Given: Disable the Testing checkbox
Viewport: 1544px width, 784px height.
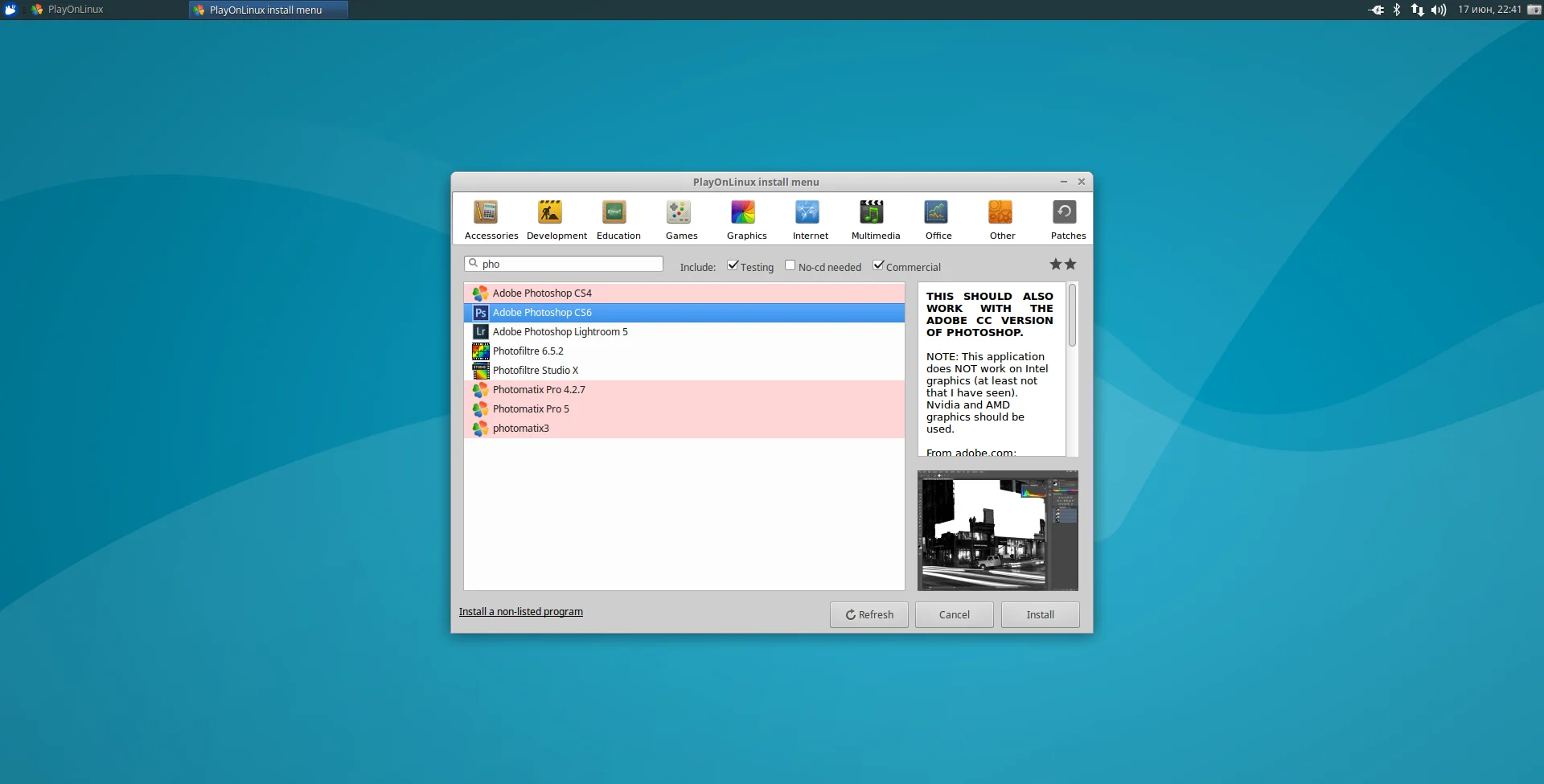Looking at the screenshot, I should coord(733,265).
